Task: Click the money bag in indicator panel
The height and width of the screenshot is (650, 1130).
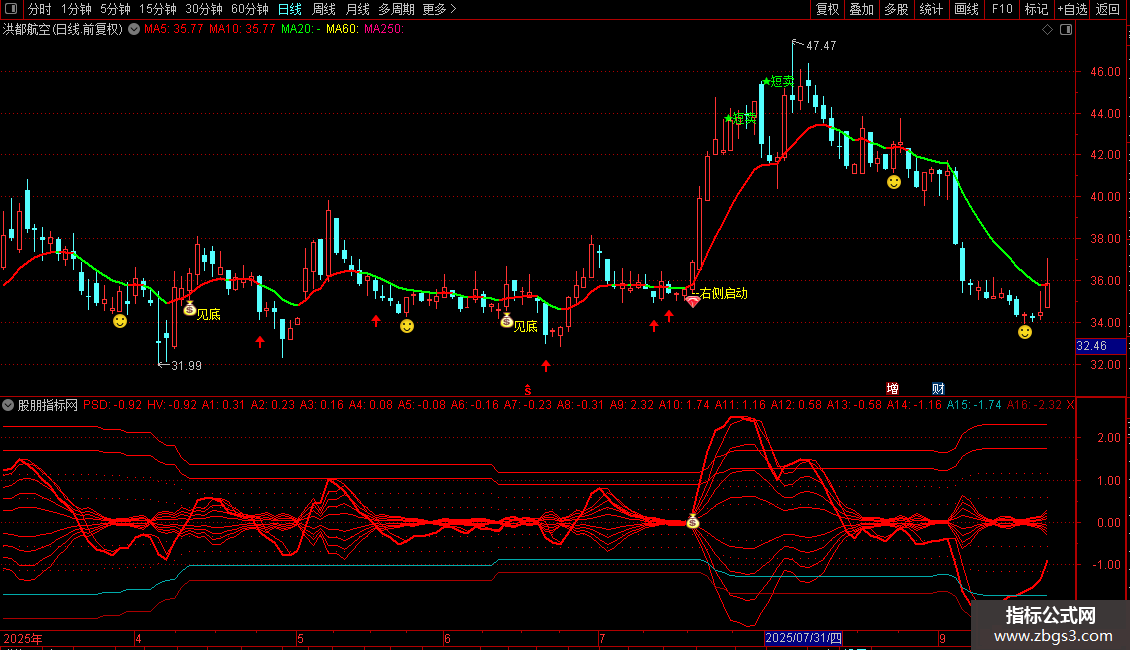Action: tap(693, 521)
